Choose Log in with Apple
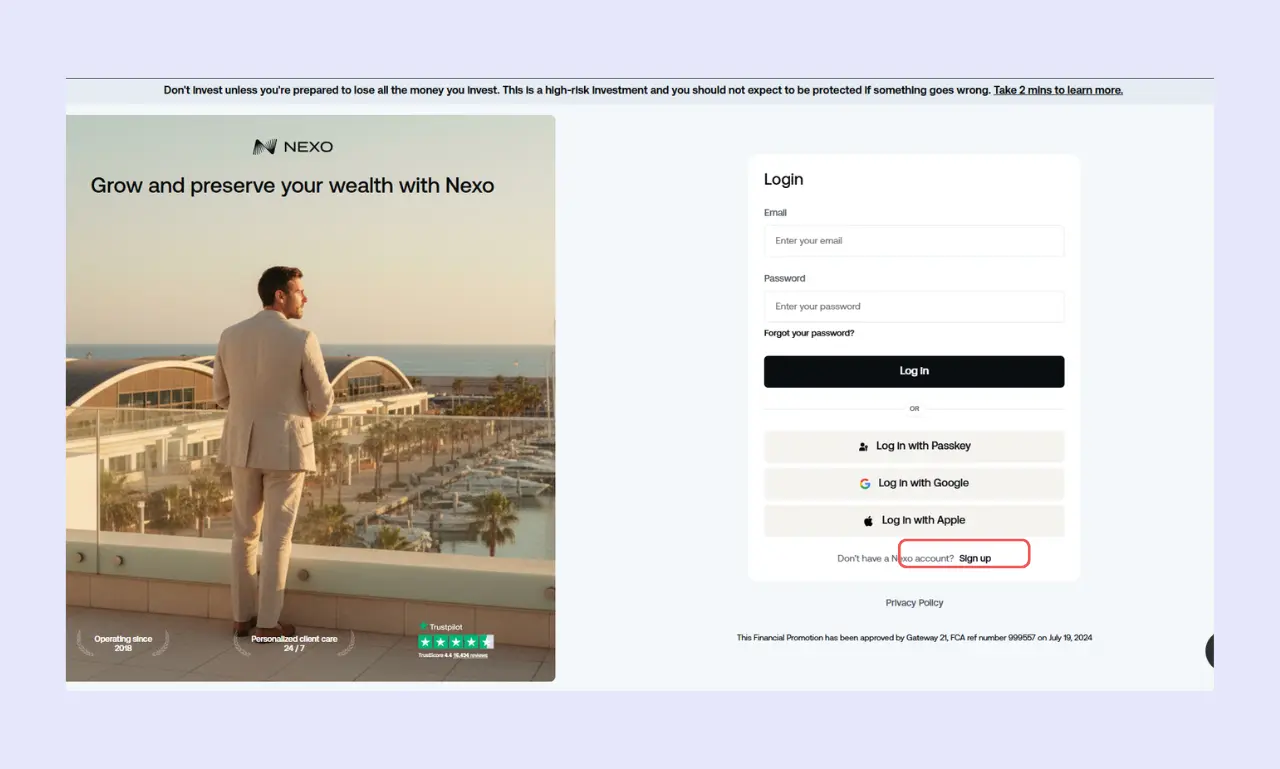This screenshot has height=769, width=1280. [914, 520]
